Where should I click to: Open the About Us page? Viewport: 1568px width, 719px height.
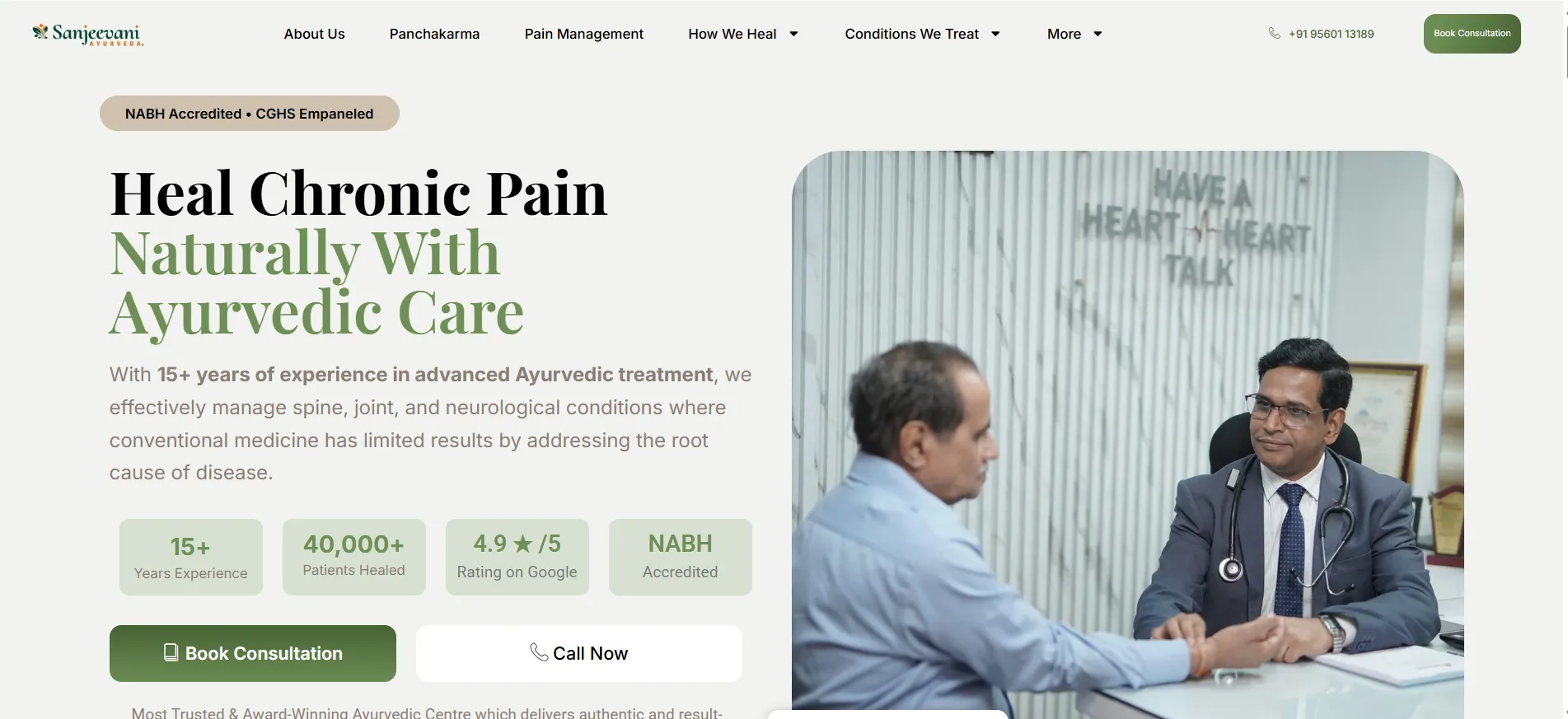click(314, 34)
